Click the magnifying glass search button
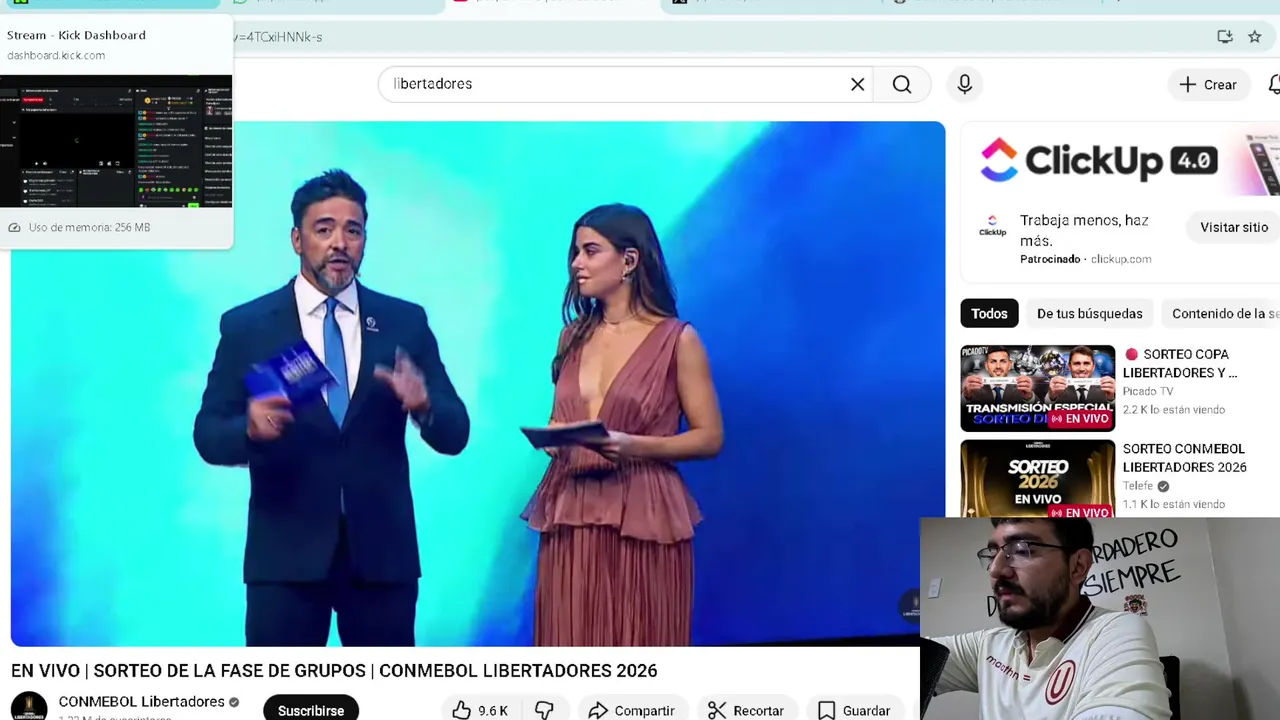The height and width of the screenshot is (720, 1280). click(x=902, y=84)
